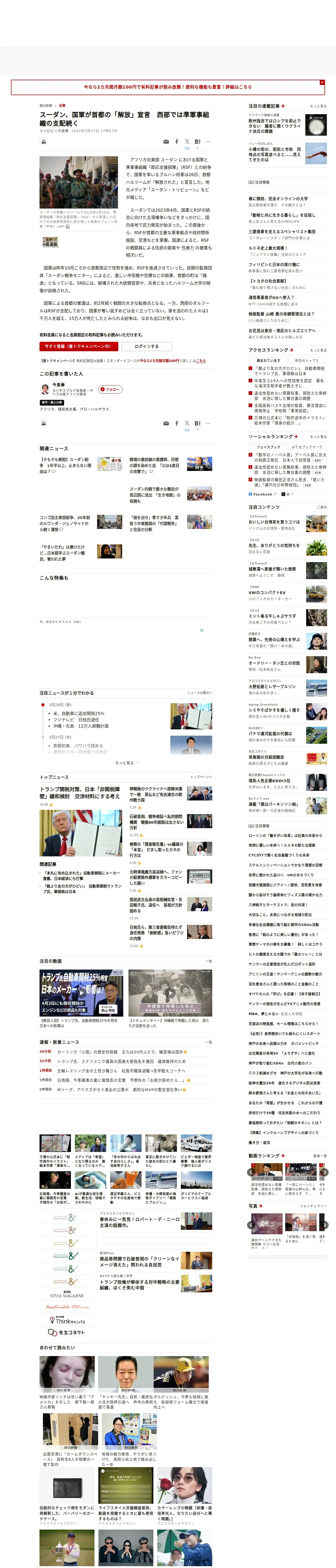Image resolution: width=336 pixels, height=1568 pixels.
Task: Open the more options ellipsis at top
Action: 208,142
